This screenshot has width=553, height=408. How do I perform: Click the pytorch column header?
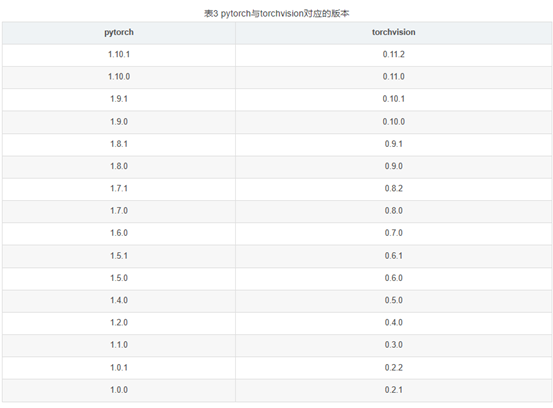tap(119, 32)
